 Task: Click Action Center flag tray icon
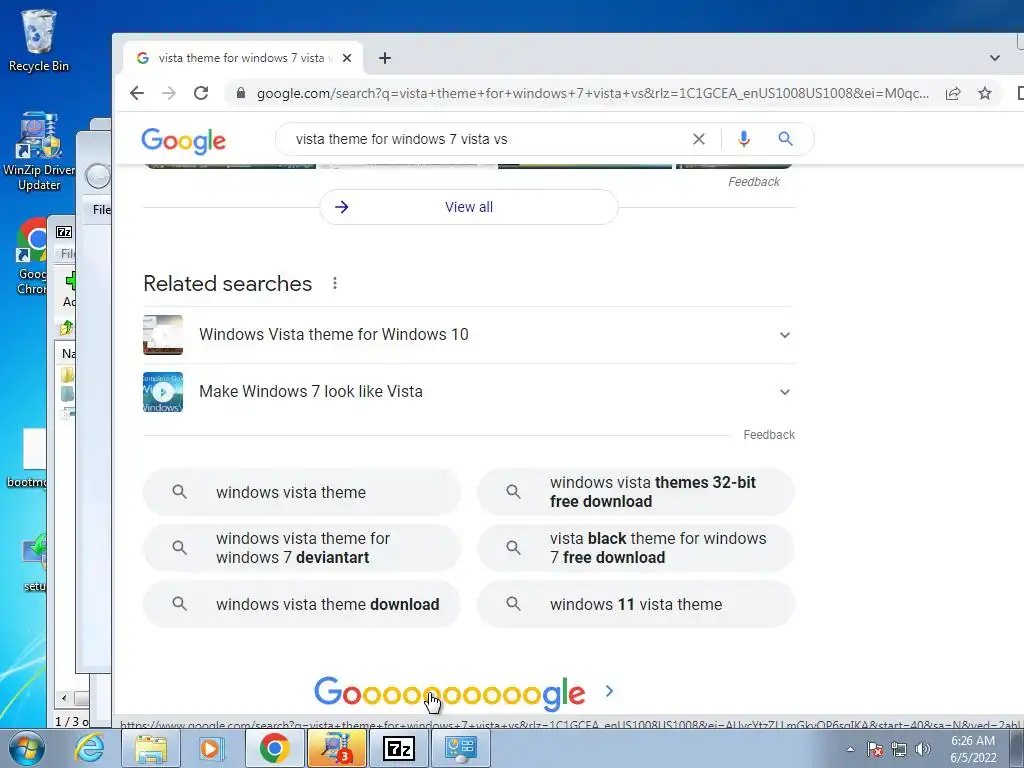[x=875, y=749]
